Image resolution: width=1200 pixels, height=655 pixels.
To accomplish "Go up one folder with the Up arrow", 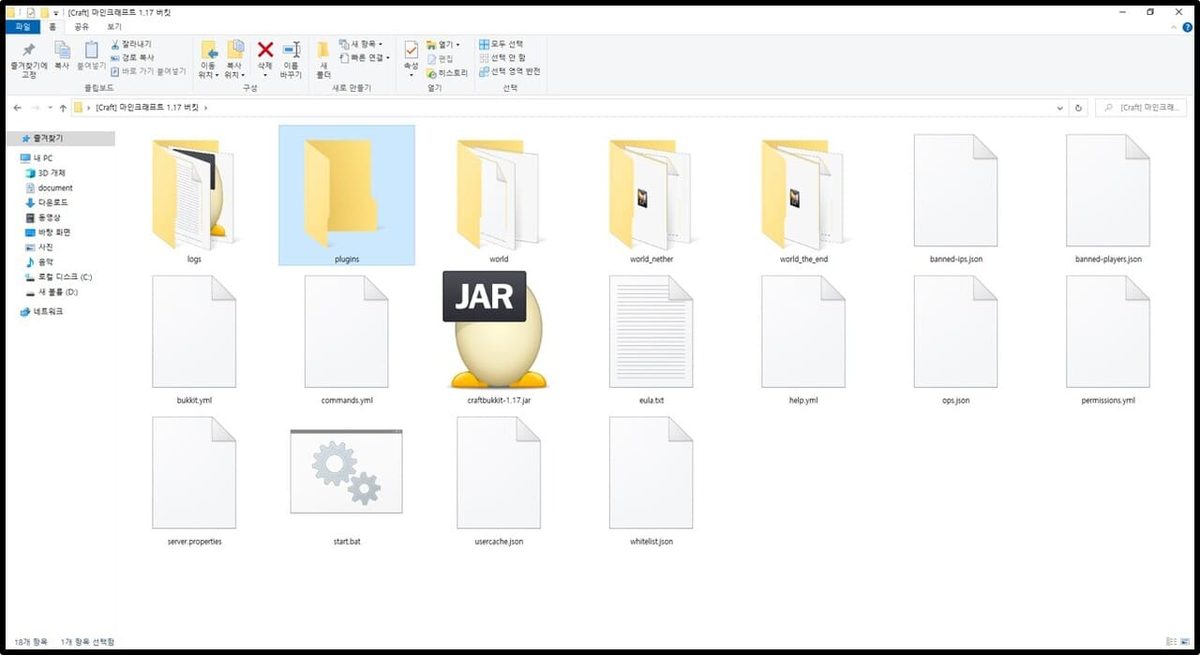I will click(63, 107).
